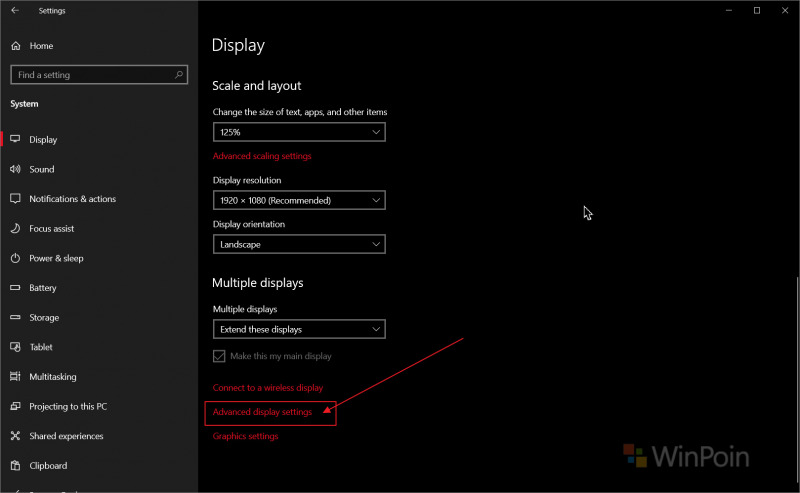Click the search magnifier icon
This screenshot has width=800, height=493.
pyautogui.click(x=179, y=75)
